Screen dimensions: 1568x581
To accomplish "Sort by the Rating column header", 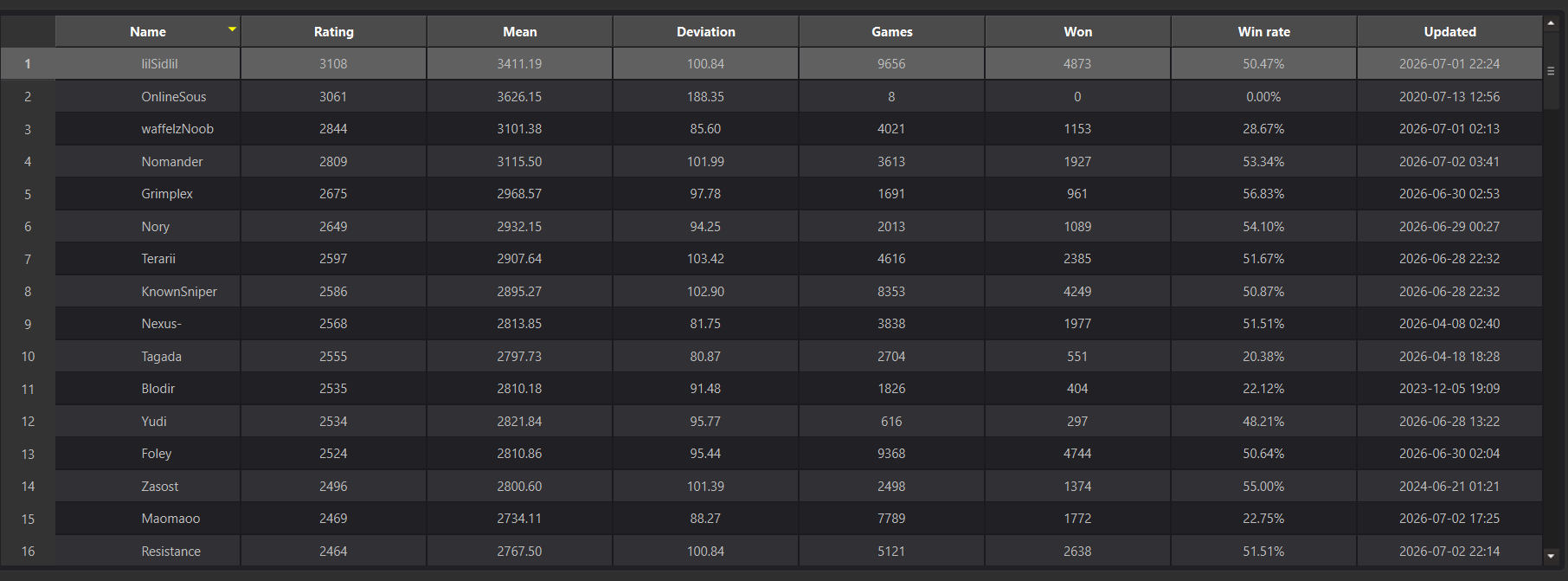I will coord(334,31).
